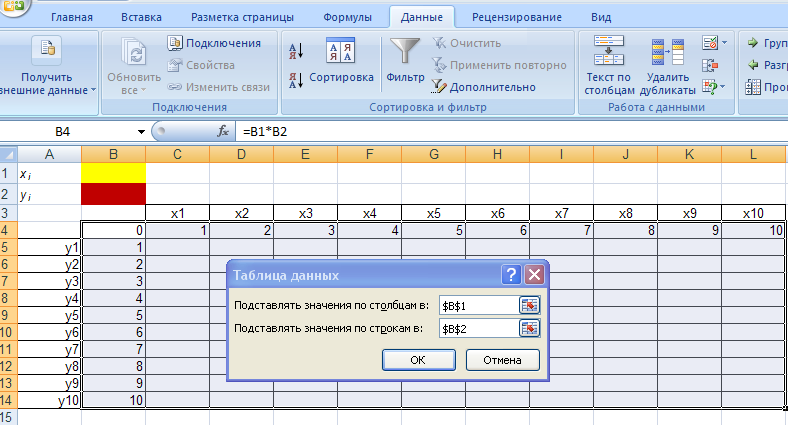Collapse dialog via column input range selector
Screen dimensions: 788x425
coord(529,305)
